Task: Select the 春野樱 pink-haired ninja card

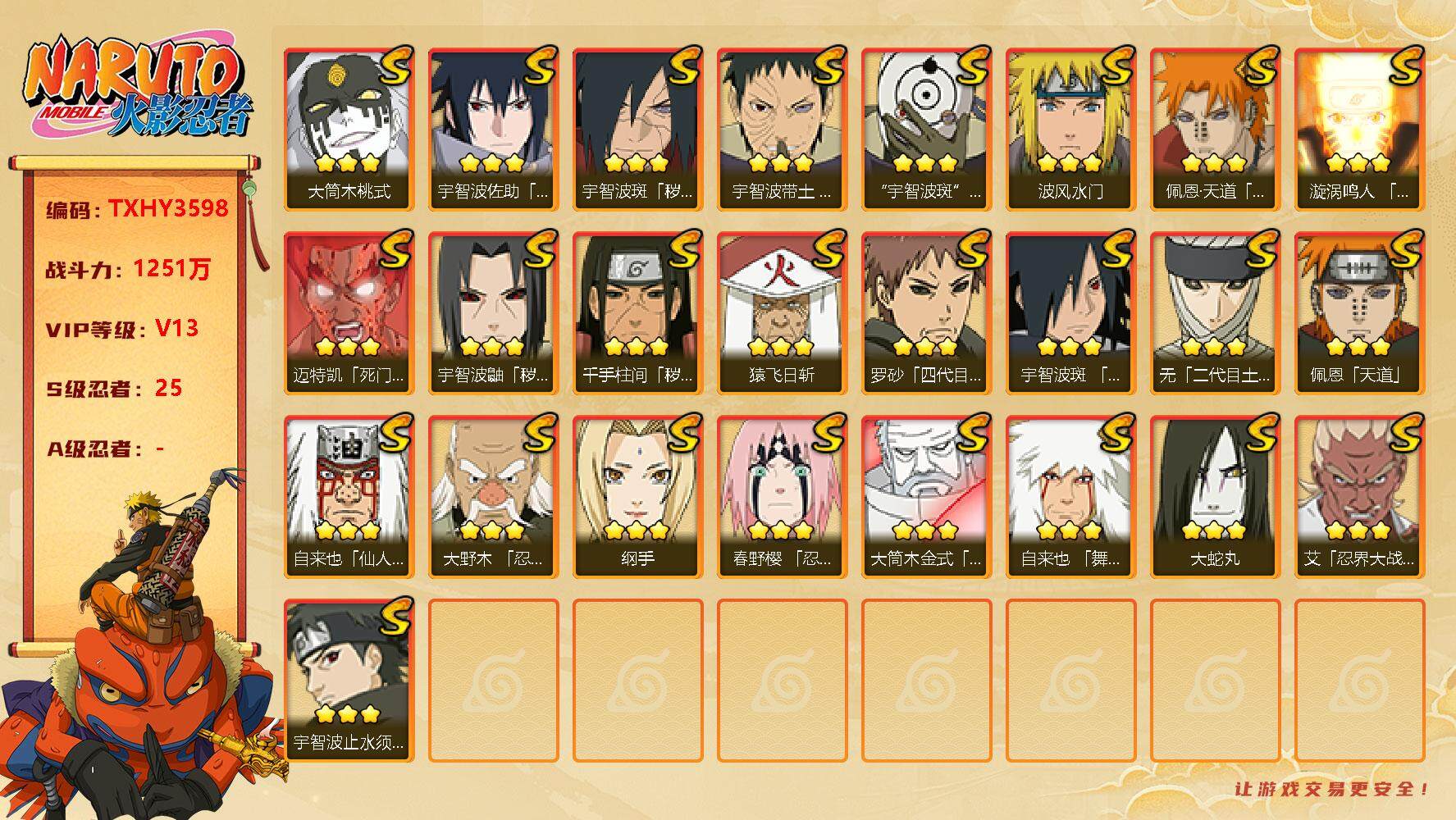Action: coord(782,497)
